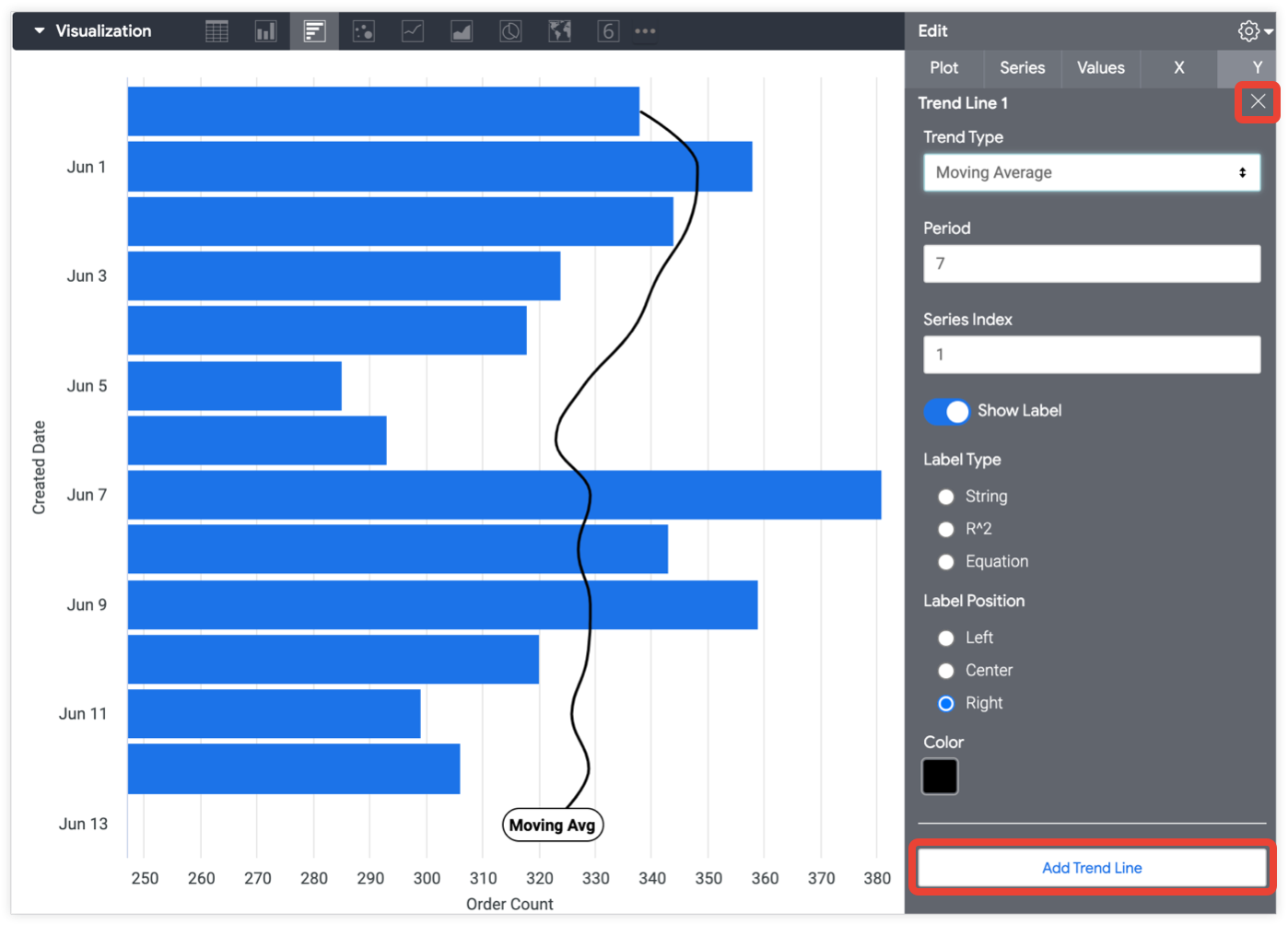Select the column chart visualization

[265, 30]
